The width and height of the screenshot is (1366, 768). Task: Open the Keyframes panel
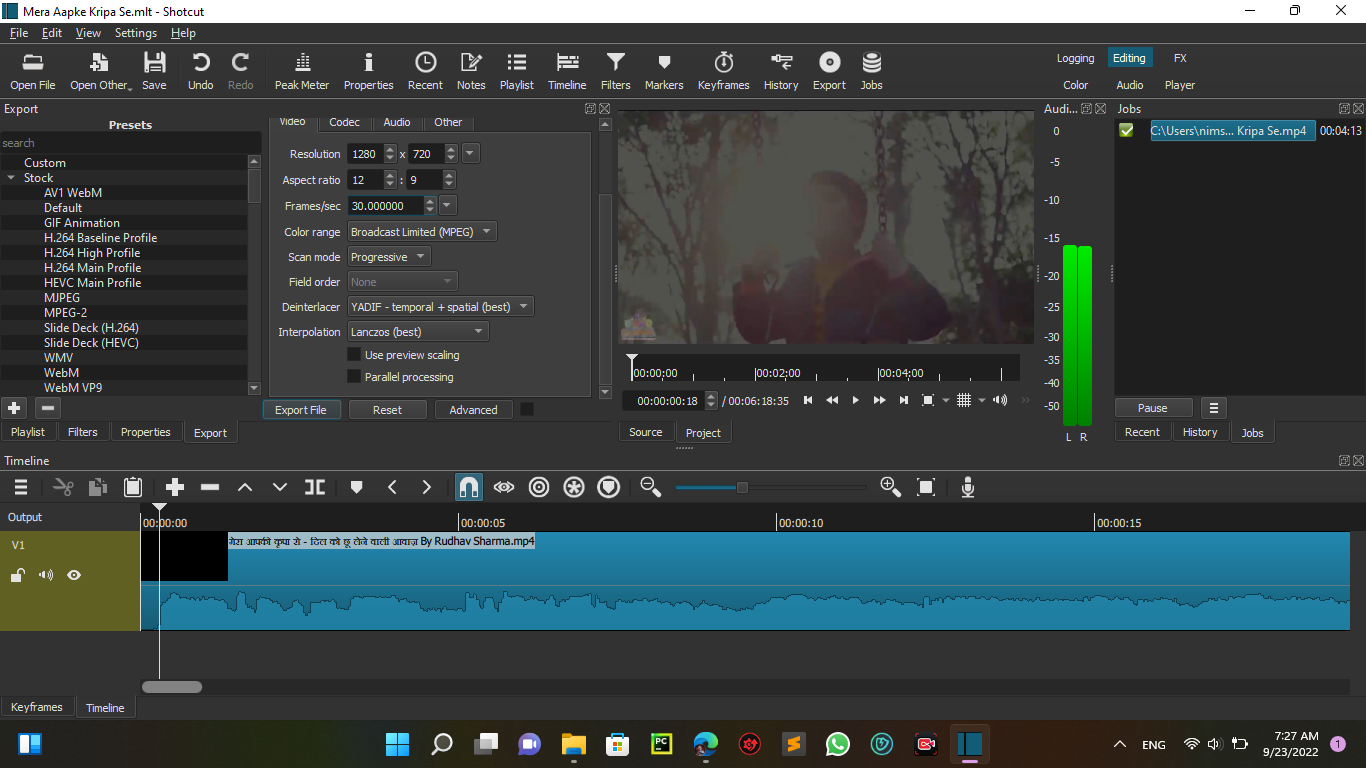(x=723, y=70)
